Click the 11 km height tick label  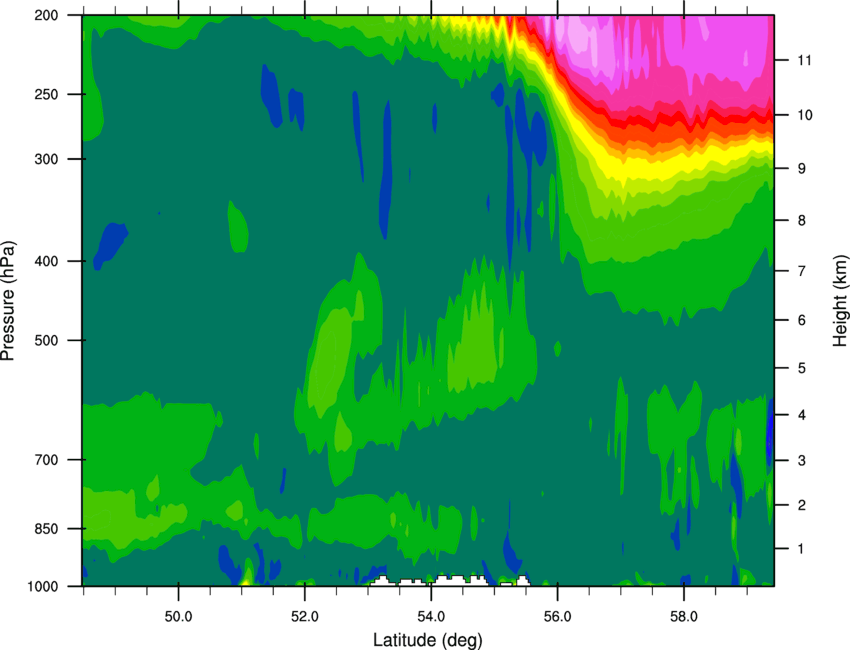tap(805, 60)
